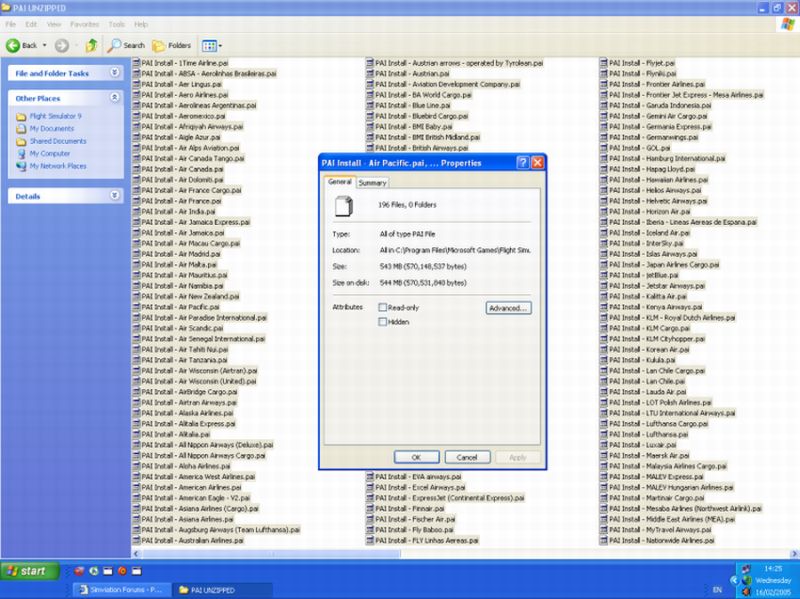Click the Back arrow toolbar icon

pos(14,45)
